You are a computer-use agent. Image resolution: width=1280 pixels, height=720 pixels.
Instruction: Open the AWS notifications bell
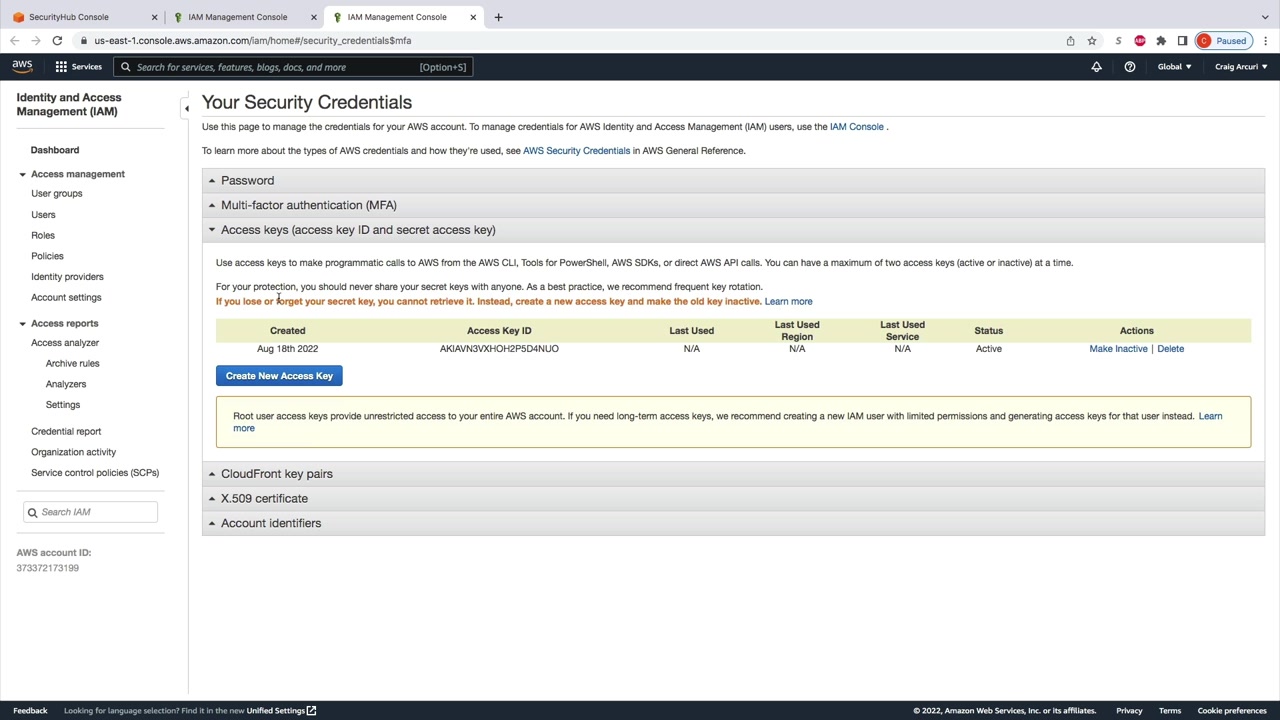pos(1096,67)
